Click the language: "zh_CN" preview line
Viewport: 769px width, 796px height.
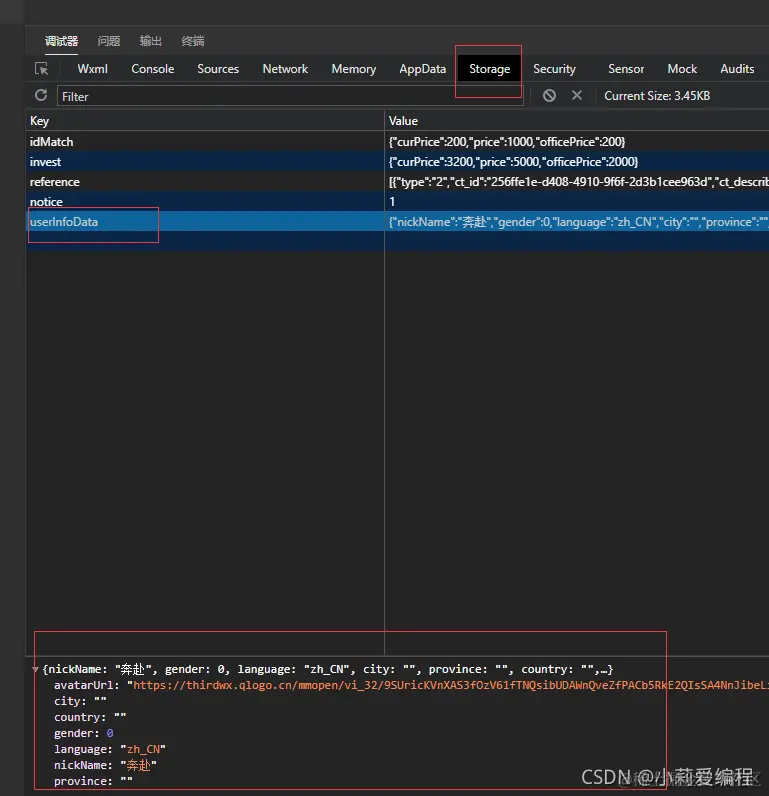tap(110, 749)
